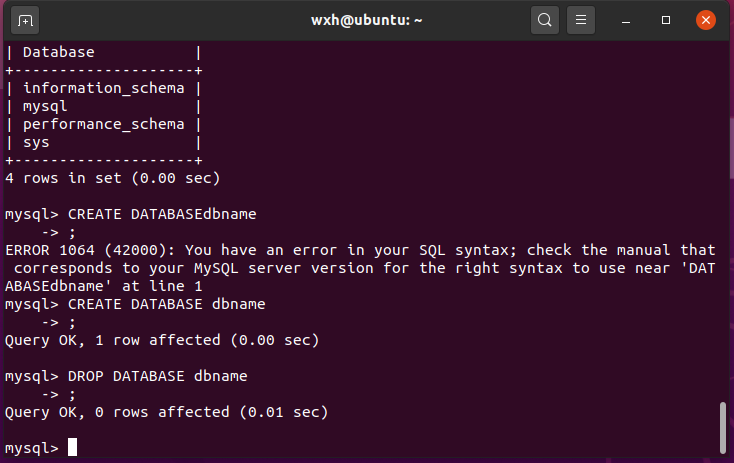The width and height of the screenshot is (734, 463).
Task: Open the hamburger menu
Action: pyautogui.click(x=580, y=20)
